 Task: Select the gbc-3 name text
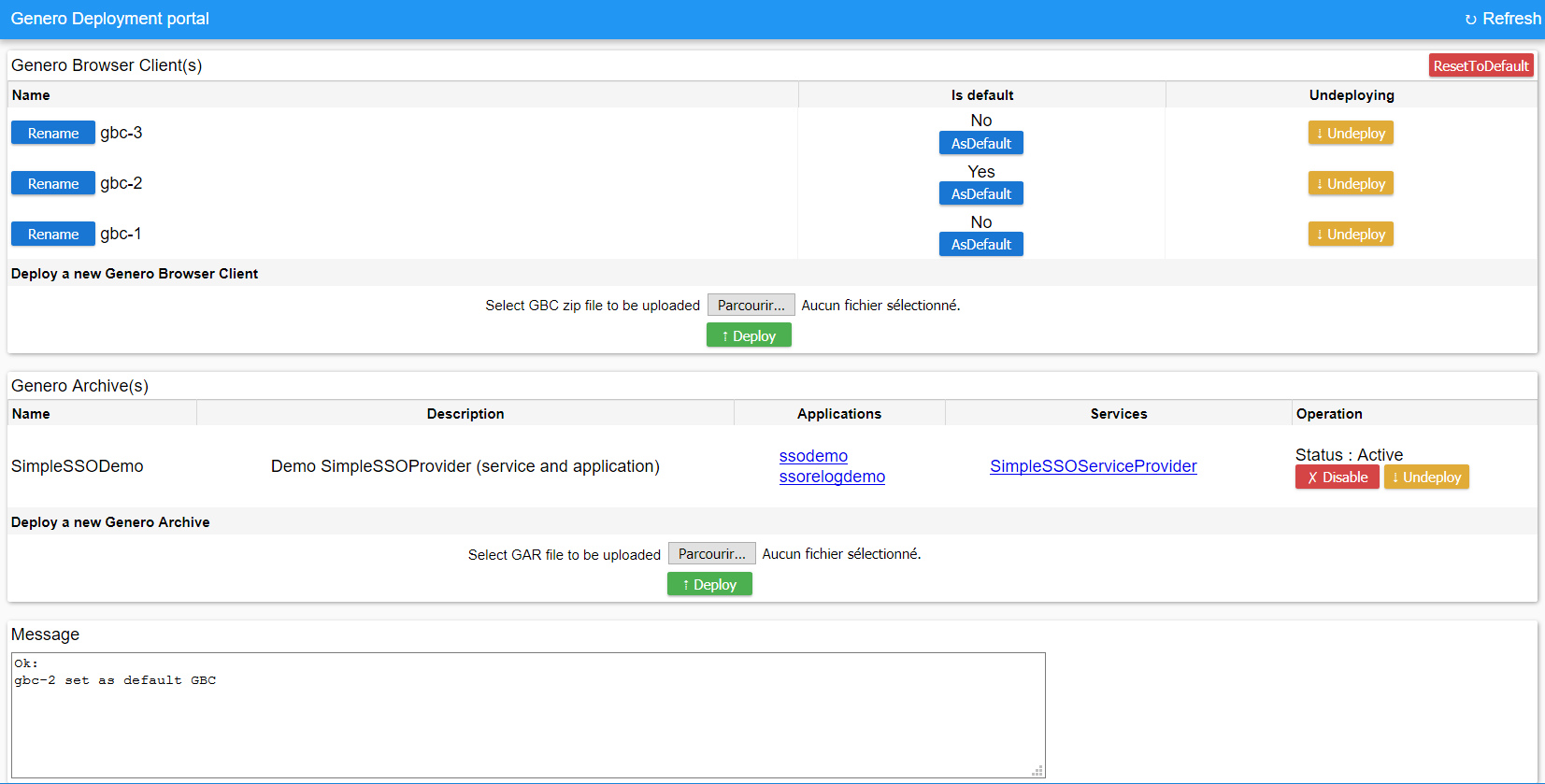122,133
